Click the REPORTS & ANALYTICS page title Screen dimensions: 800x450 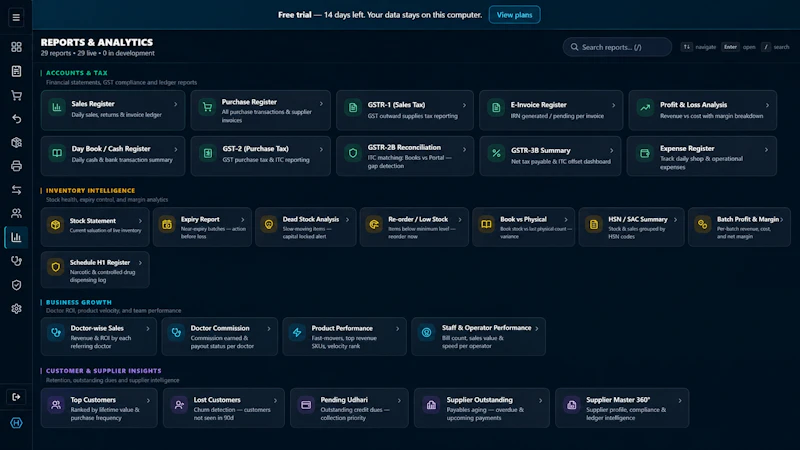pos(97,42)
